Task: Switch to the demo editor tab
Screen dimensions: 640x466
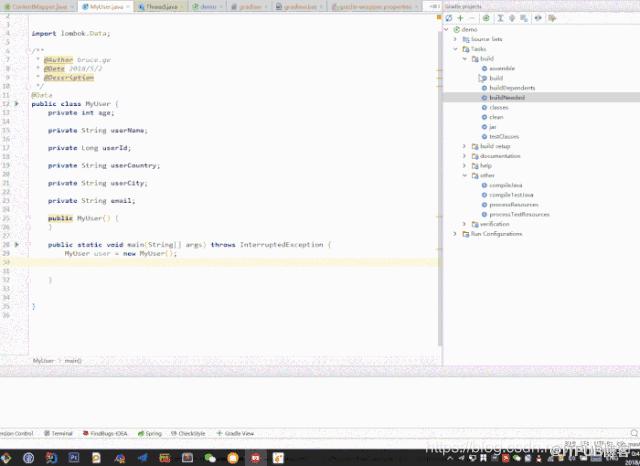Action: (x=207, y=7)
